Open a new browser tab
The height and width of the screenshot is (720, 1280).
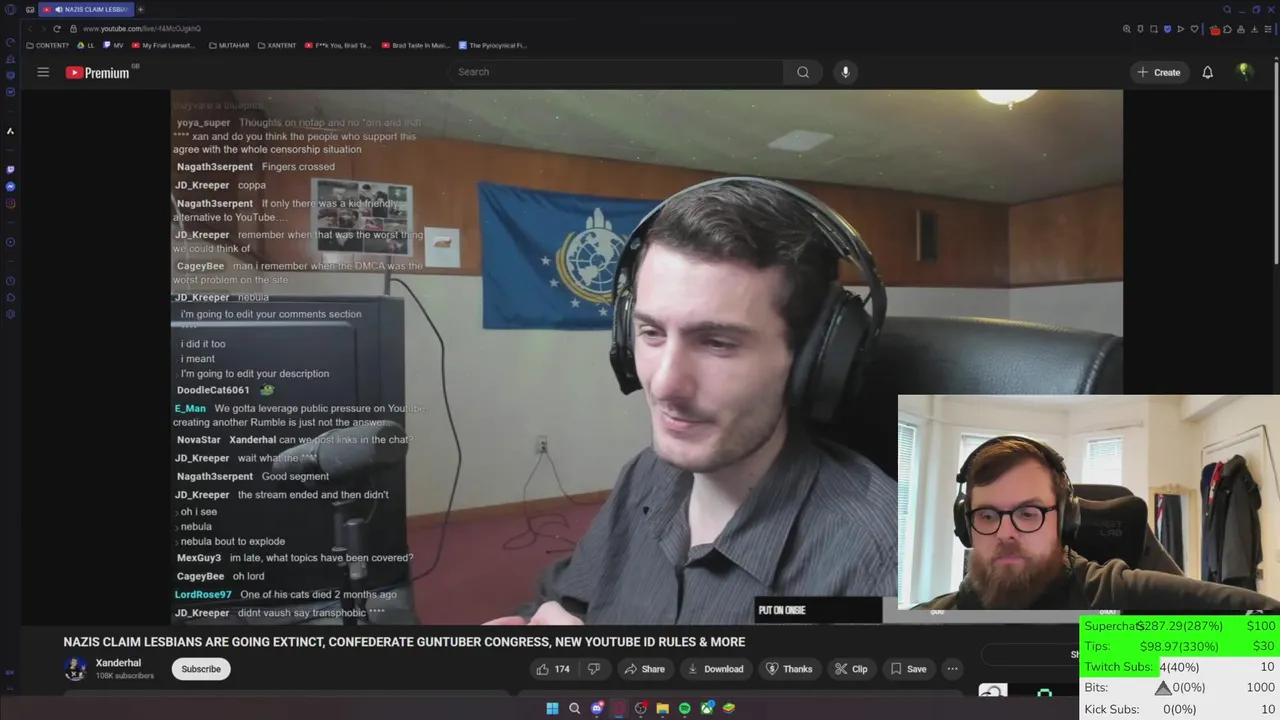click(x=140, y=9)
